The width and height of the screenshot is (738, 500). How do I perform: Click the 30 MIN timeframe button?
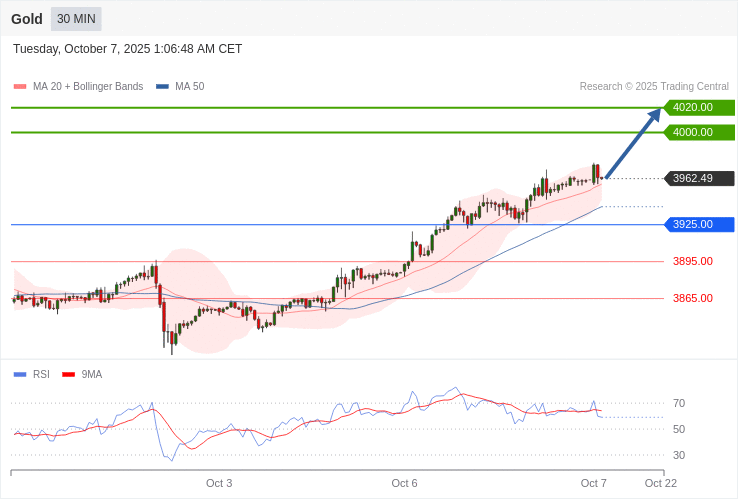pos(76,19)
